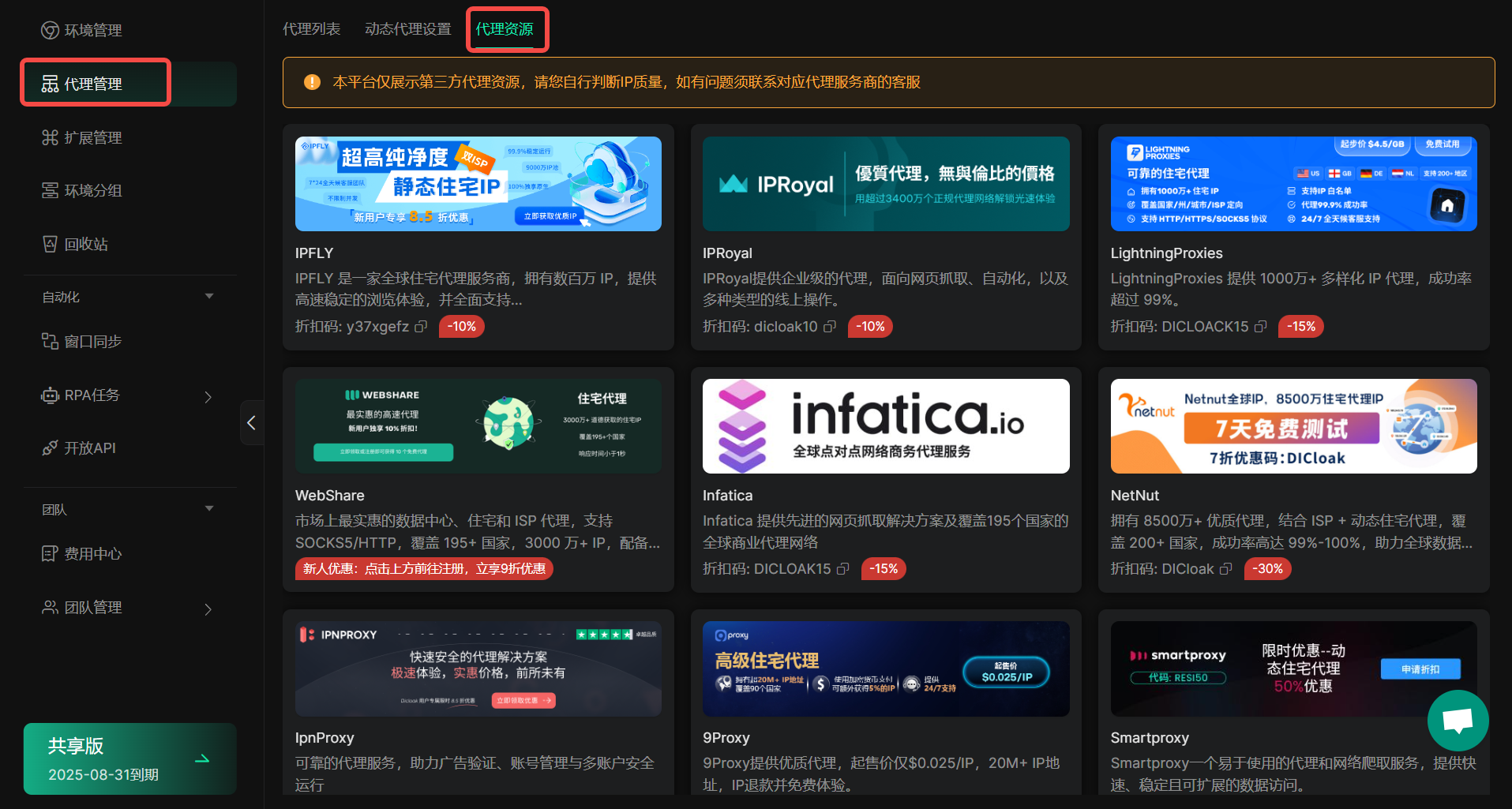
Task: Click the 费用中心 billing icon
Action: [x=50, y=554]
